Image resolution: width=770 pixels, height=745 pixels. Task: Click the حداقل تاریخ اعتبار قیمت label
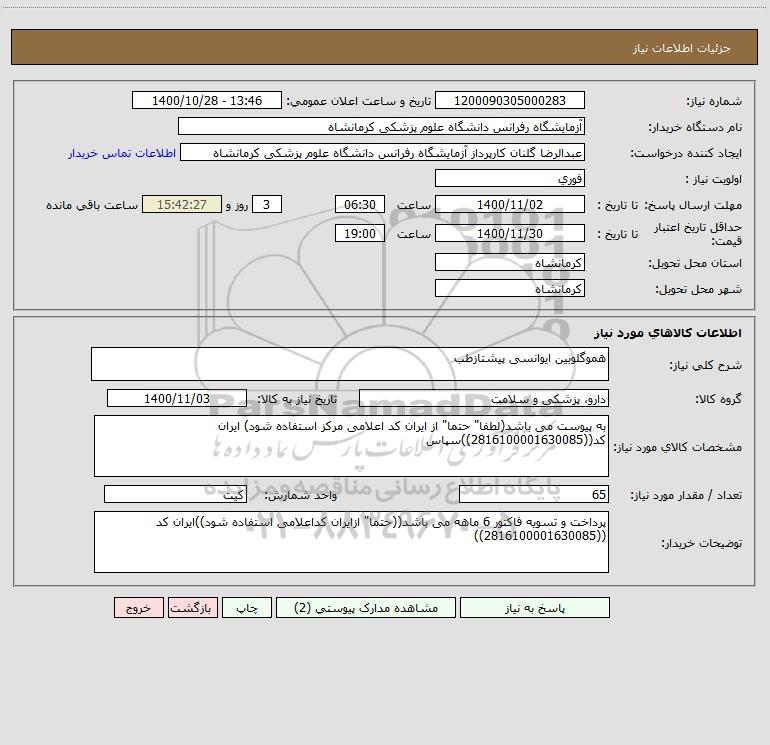pos(698,234)
